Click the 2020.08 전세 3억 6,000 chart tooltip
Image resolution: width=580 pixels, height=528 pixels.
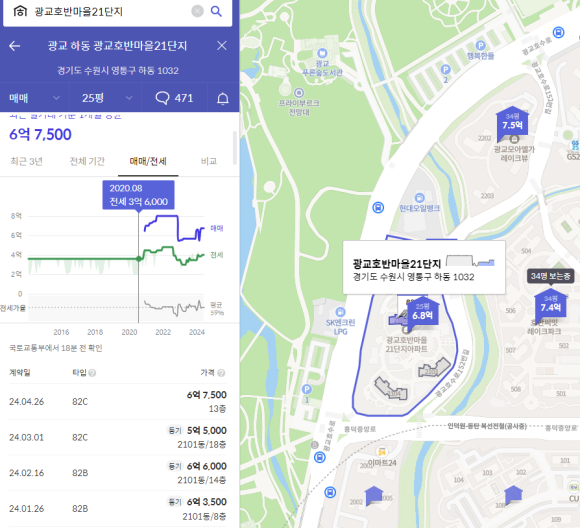click(x=138, y=195)
